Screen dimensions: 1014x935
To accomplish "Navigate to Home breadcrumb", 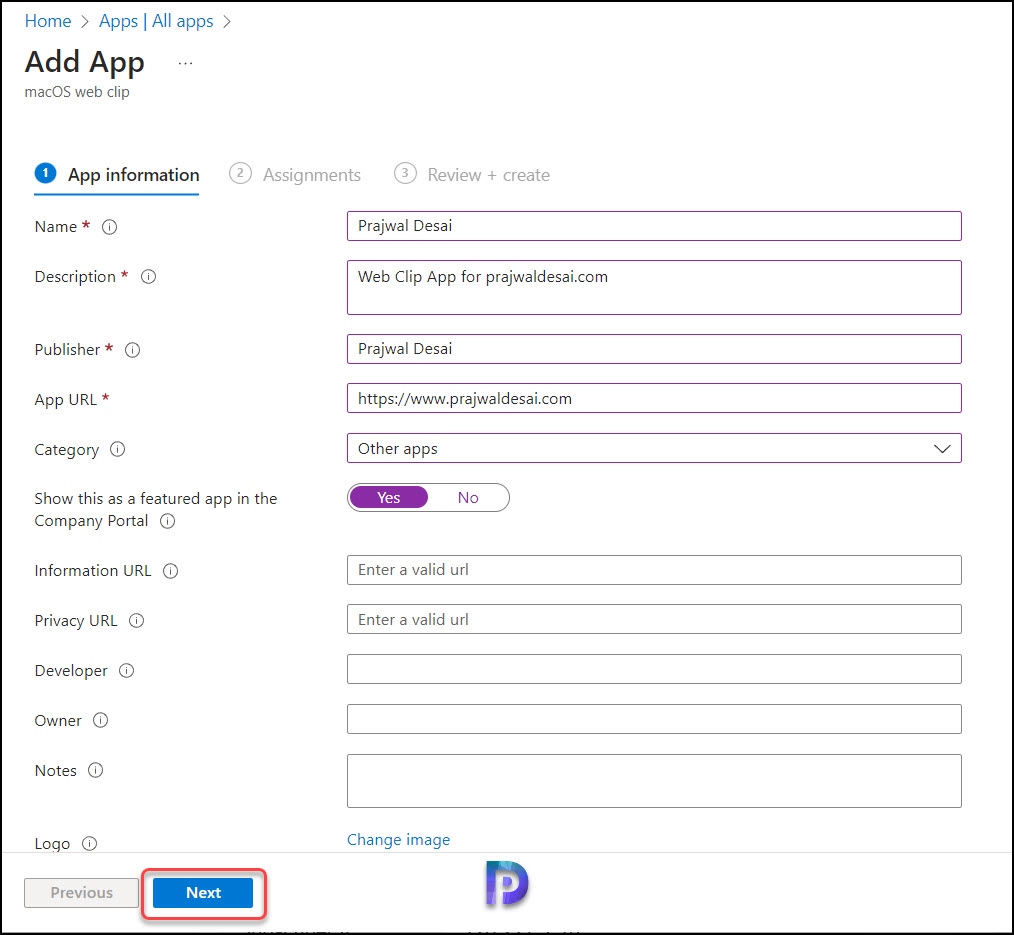I will [x=48, y=21].
